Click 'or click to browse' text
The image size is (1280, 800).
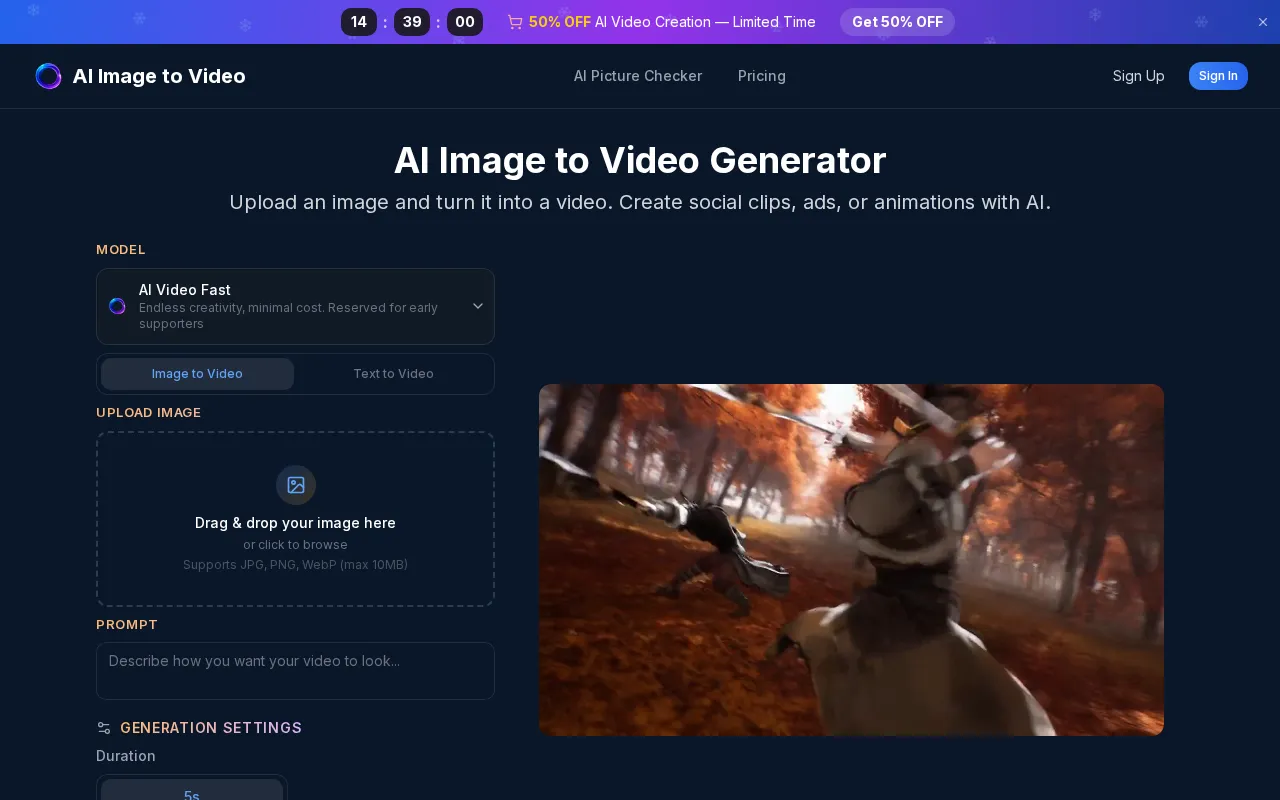(x=295, y=545)
